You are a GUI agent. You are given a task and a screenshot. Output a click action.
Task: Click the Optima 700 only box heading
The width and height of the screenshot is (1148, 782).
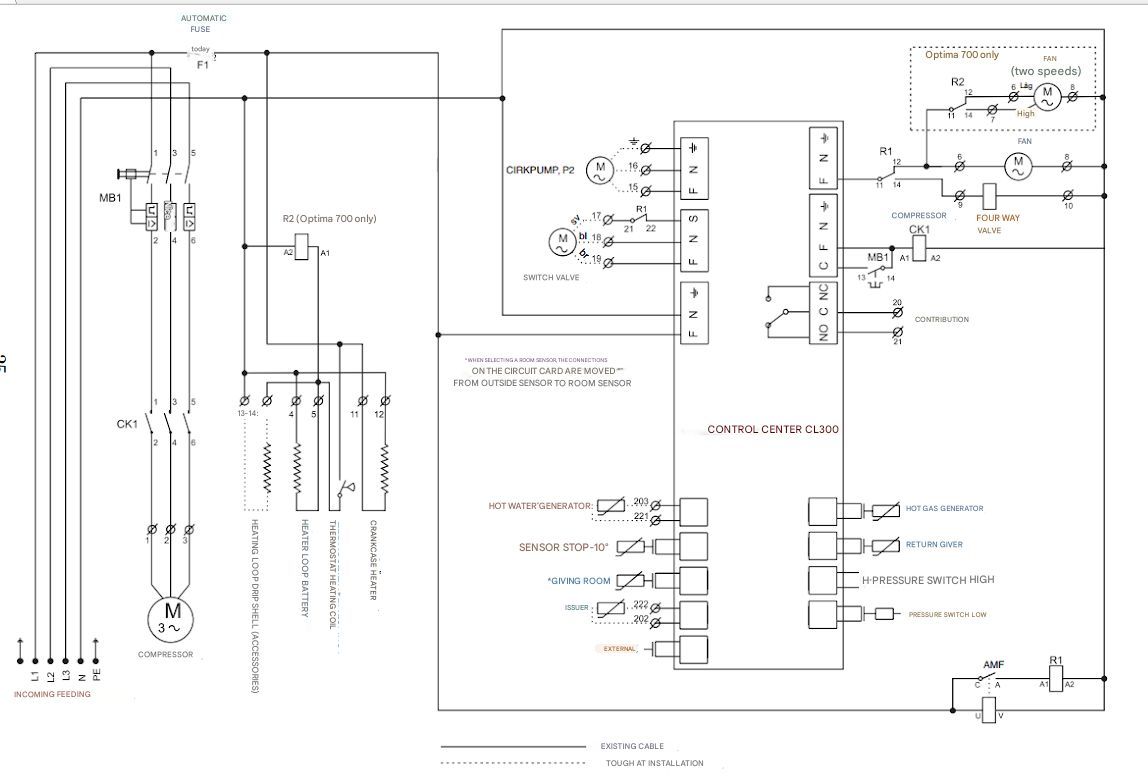coord(961,55)
